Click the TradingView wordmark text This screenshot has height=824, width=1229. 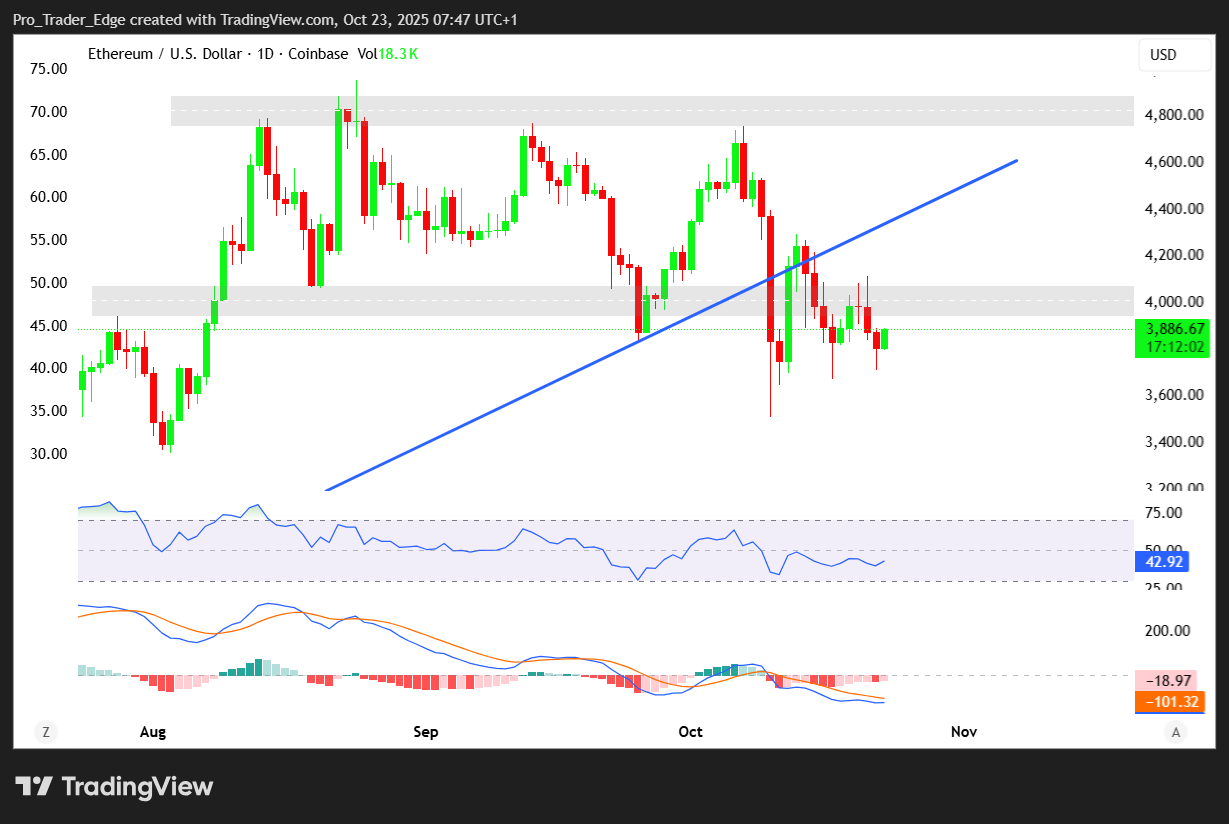138,787
